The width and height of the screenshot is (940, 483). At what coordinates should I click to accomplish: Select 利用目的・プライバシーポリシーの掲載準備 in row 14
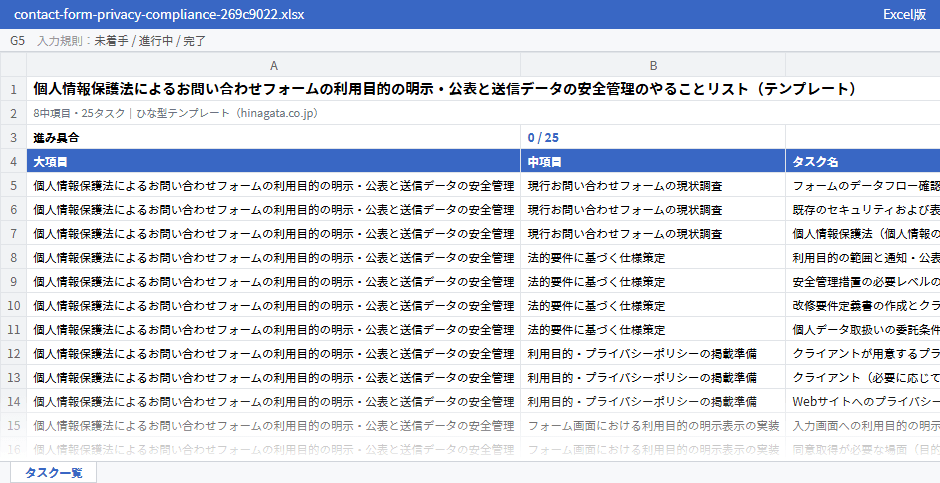[x=653, y=401]
